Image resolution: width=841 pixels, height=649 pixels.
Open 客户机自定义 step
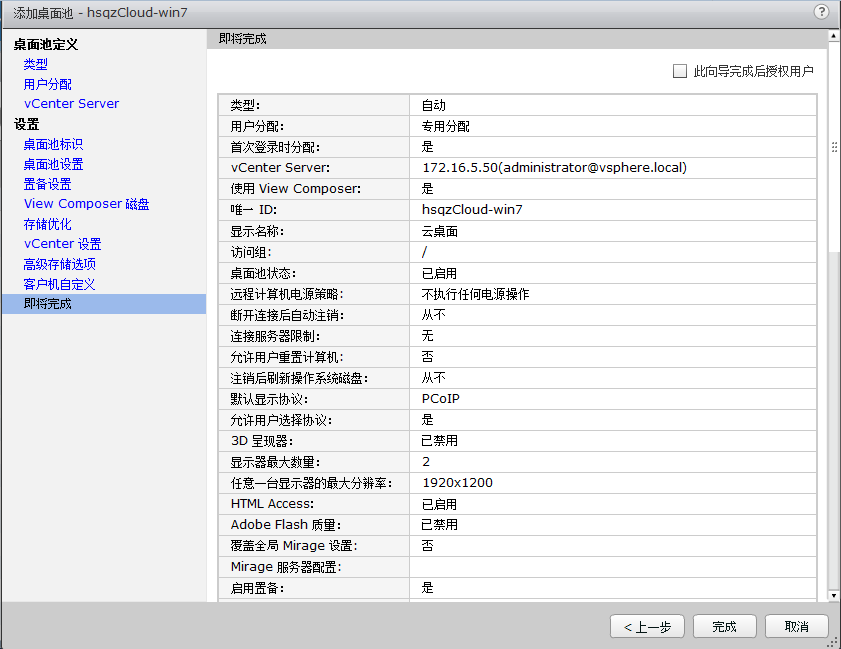(59, 284)
